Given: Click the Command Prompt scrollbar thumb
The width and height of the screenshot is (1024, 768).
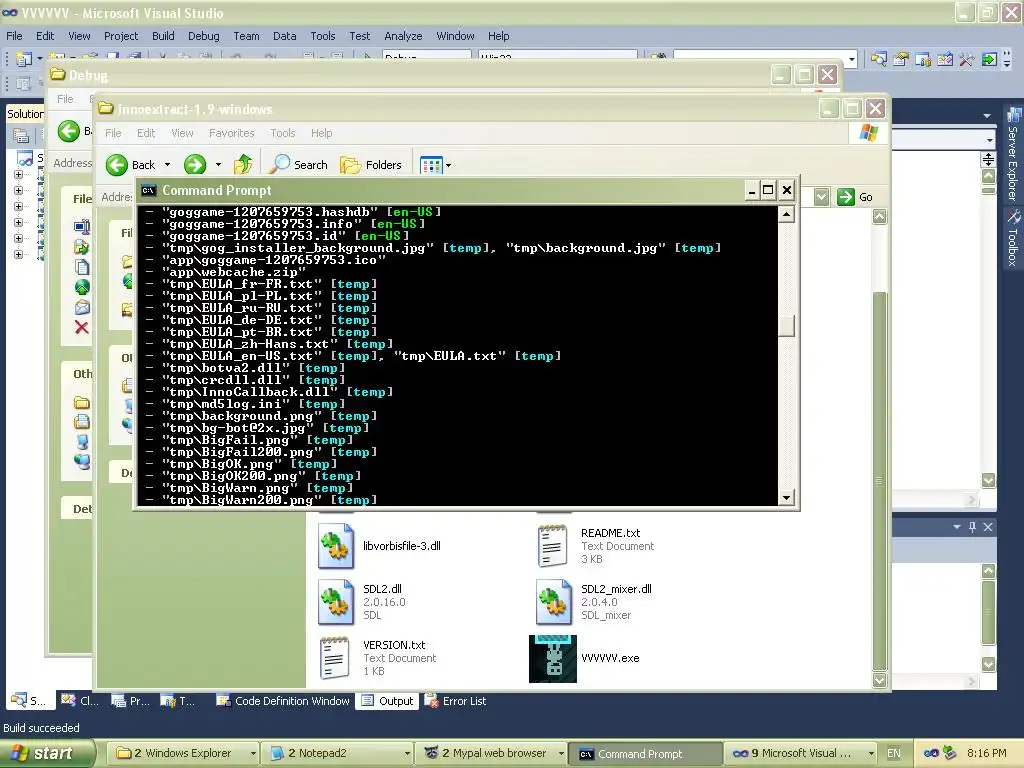Looking at the screenshot, I should tap(786, 325).
